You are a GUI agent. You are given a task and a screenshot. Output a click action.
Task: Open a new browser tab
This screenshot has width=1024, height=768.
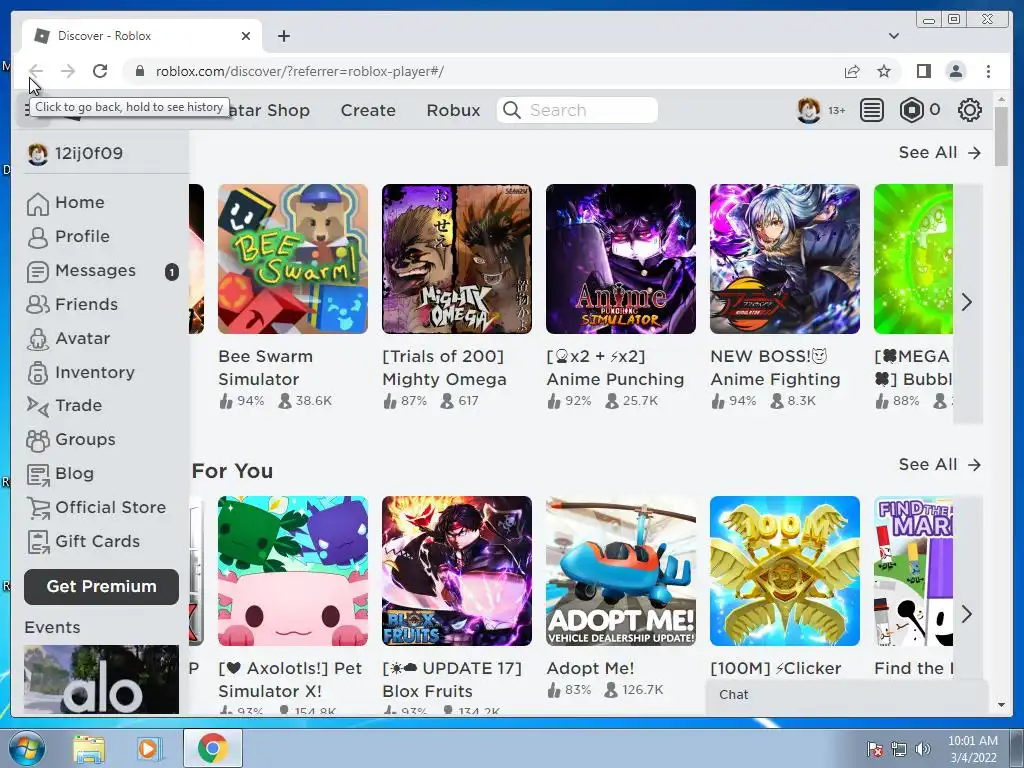[283, 36]
